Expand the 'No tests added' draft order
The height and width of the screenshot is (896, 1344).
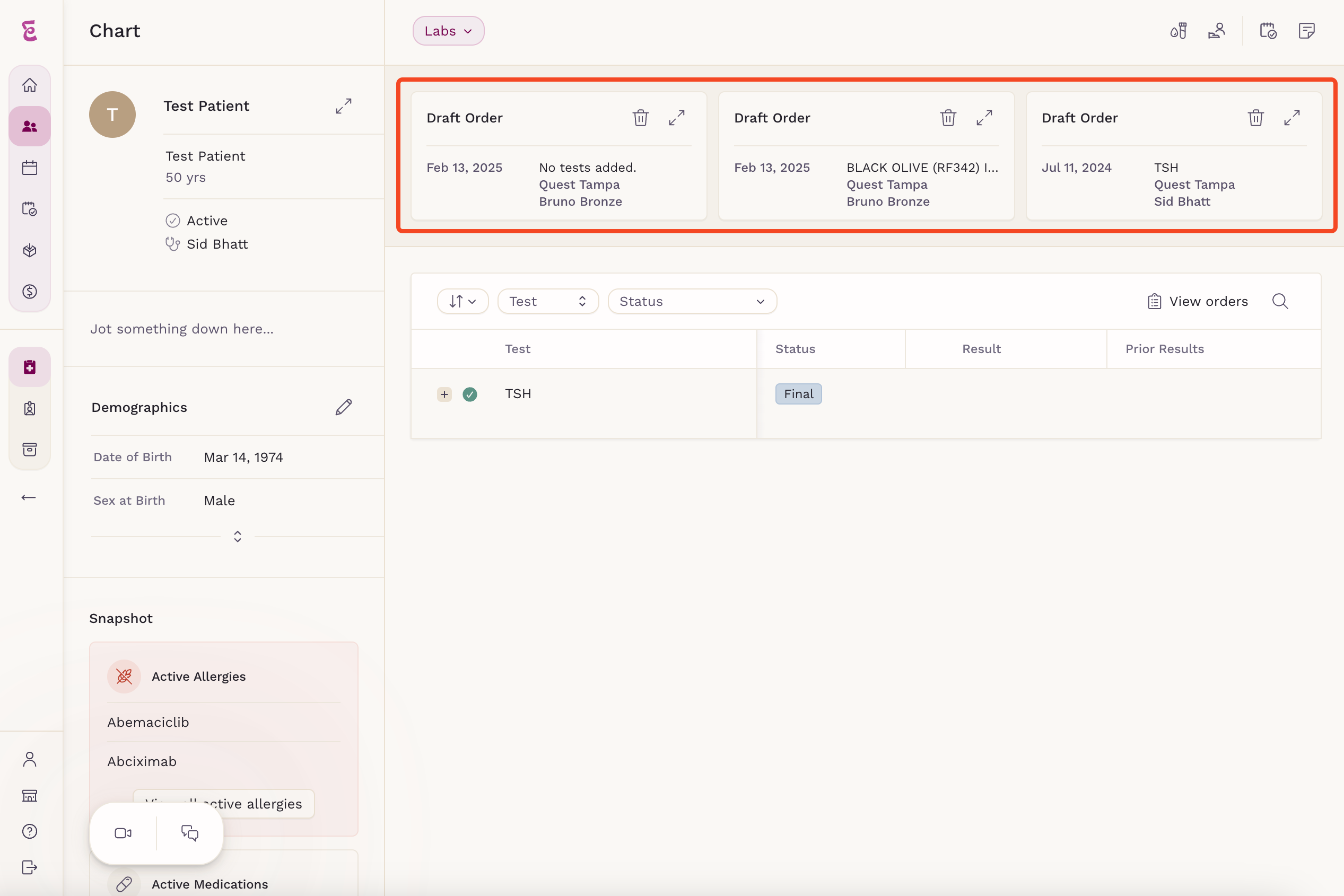(677, 118)
